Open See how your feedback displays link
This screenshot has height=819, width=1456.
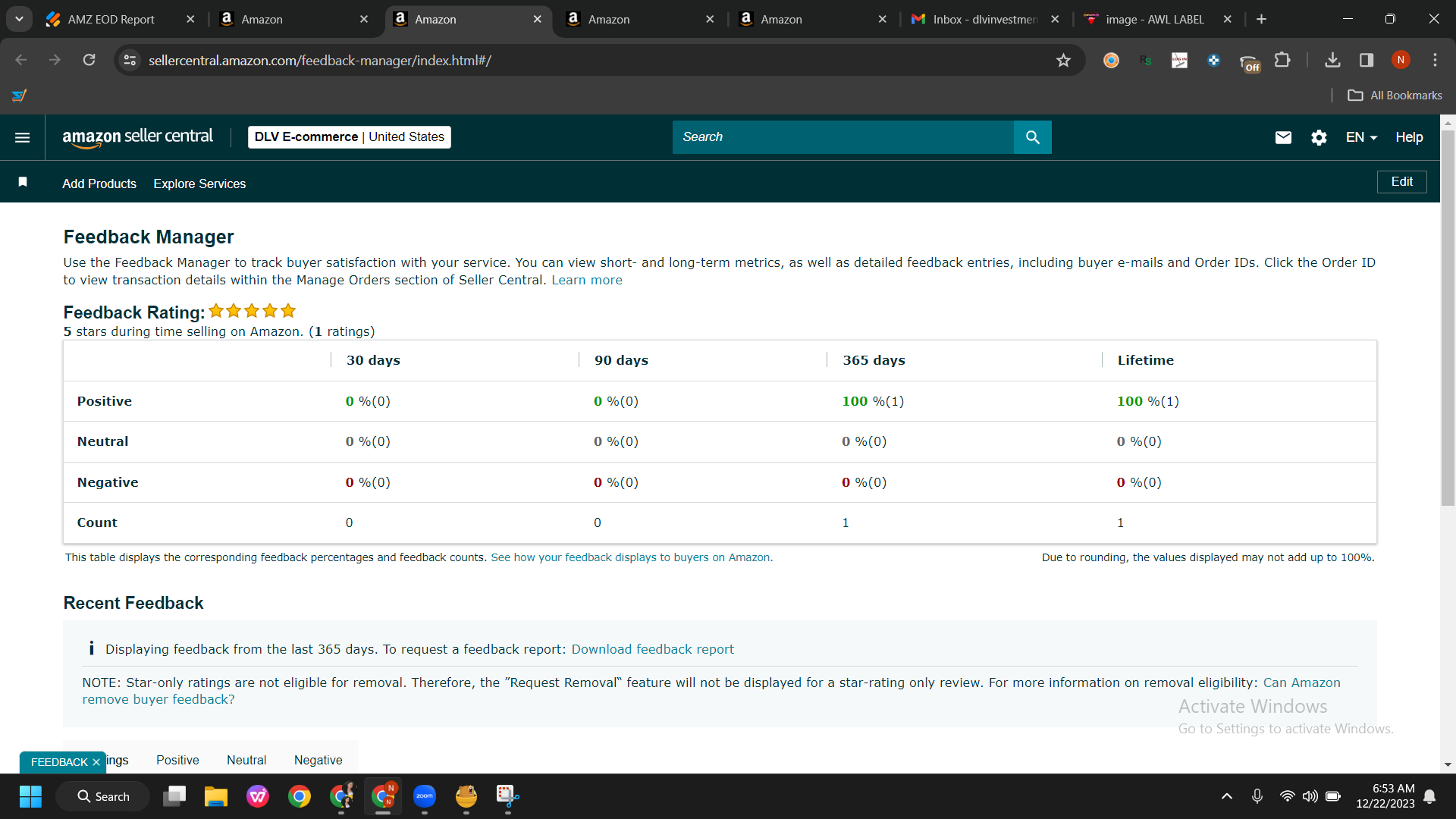pyautogui.click(x=630, y=557)
